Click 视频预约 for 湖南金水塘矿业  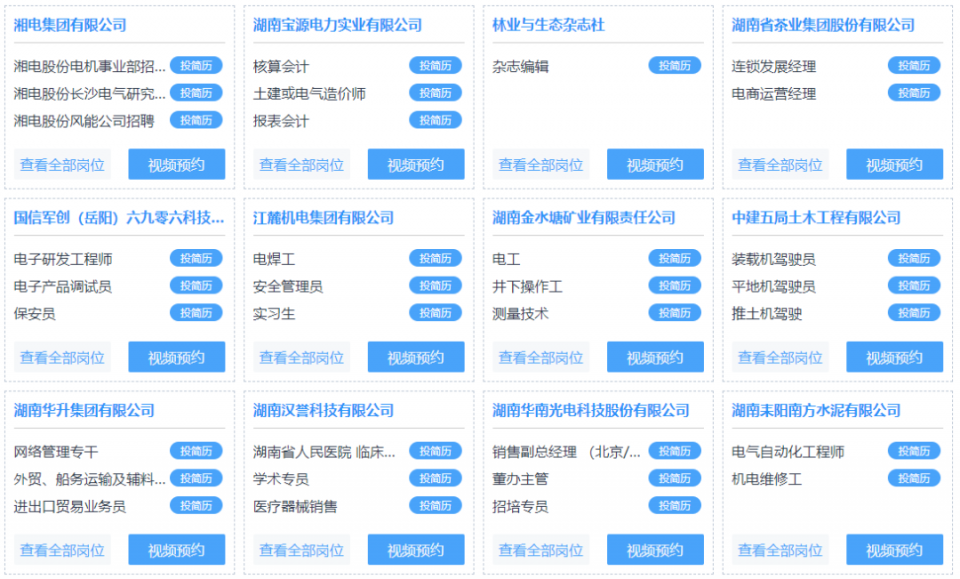click(x=655, y=357)
